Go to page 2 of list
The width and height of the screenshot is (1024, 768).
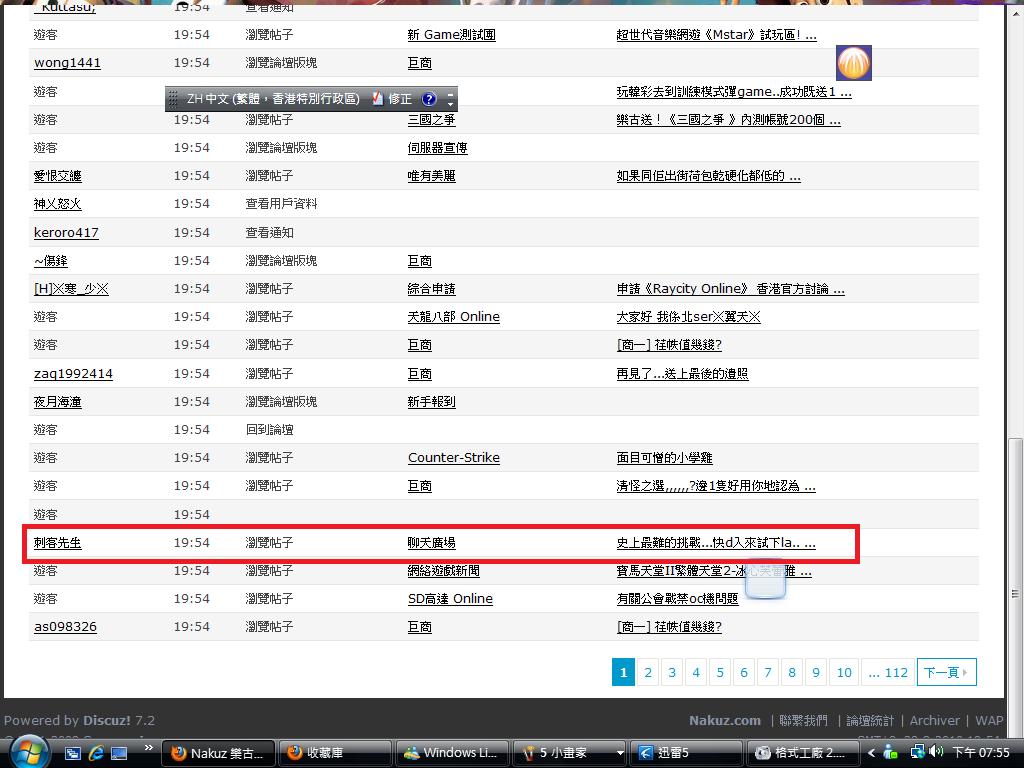[647, 672]
